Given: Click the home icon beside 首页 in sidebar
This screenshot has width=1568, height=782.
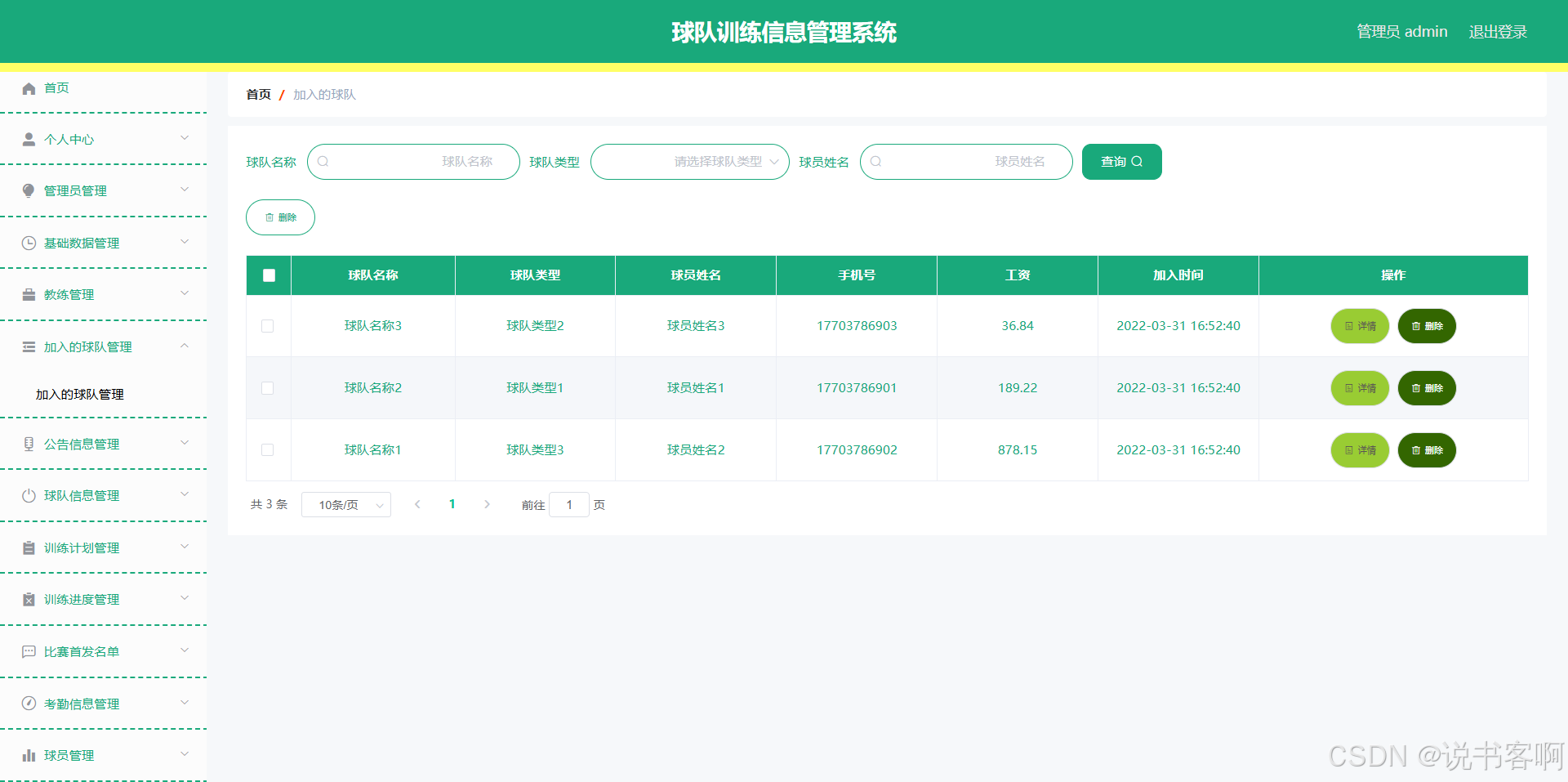Looking at the screenshot, I should click(29, 88).
